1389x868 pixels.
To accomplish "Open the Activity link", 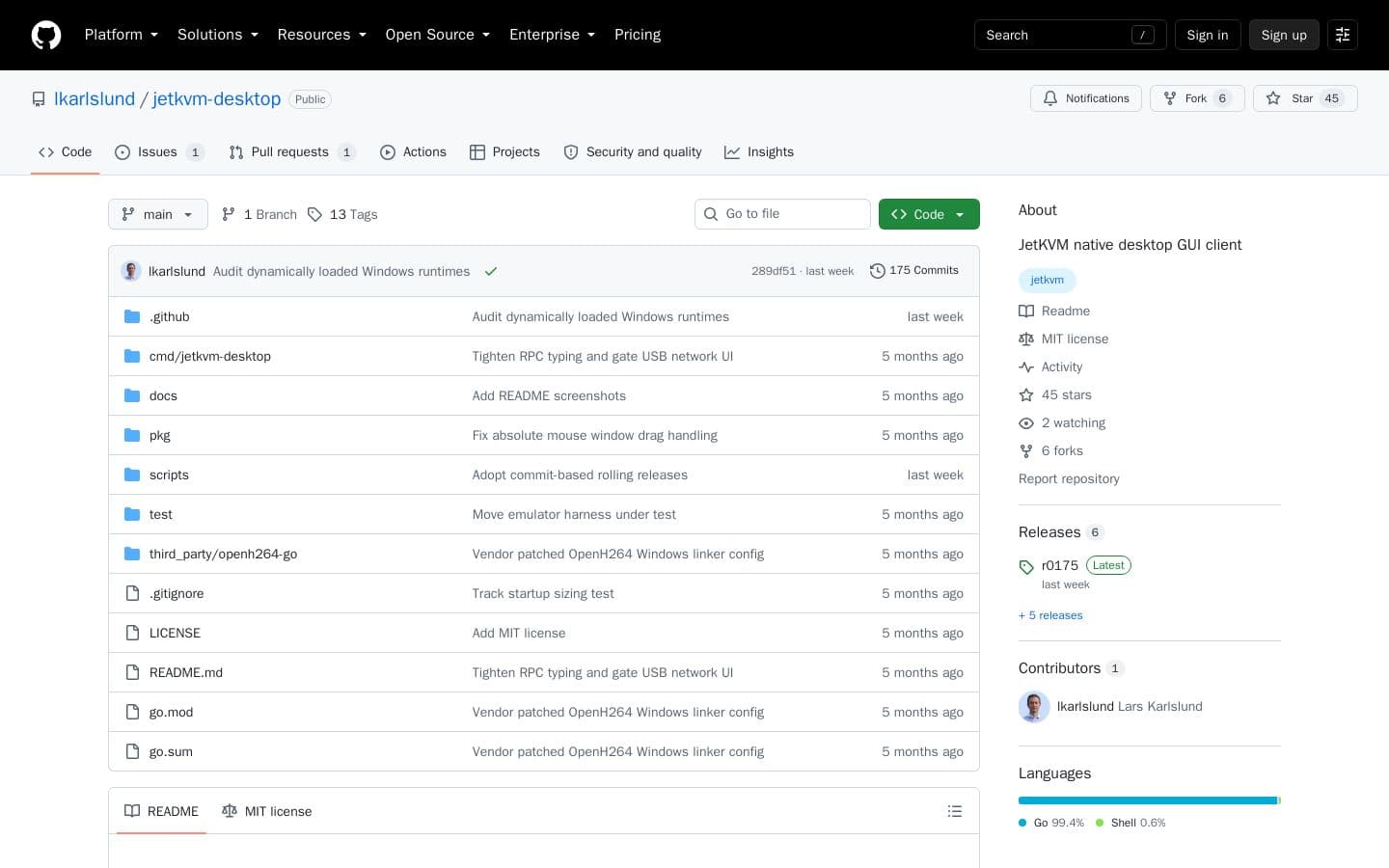I will pyautogui.click(x=1050, y=366).
